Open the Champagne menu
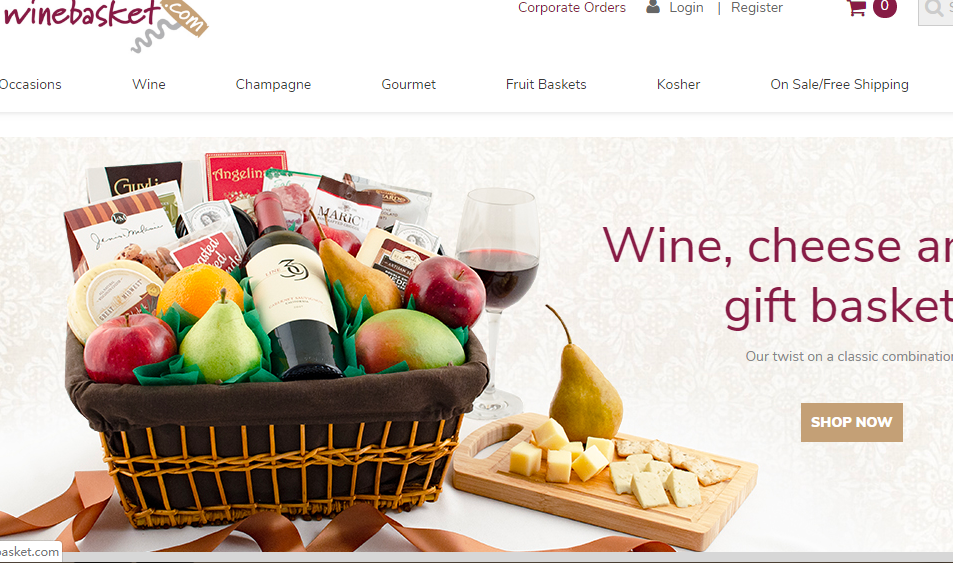 tap(273, 85)
